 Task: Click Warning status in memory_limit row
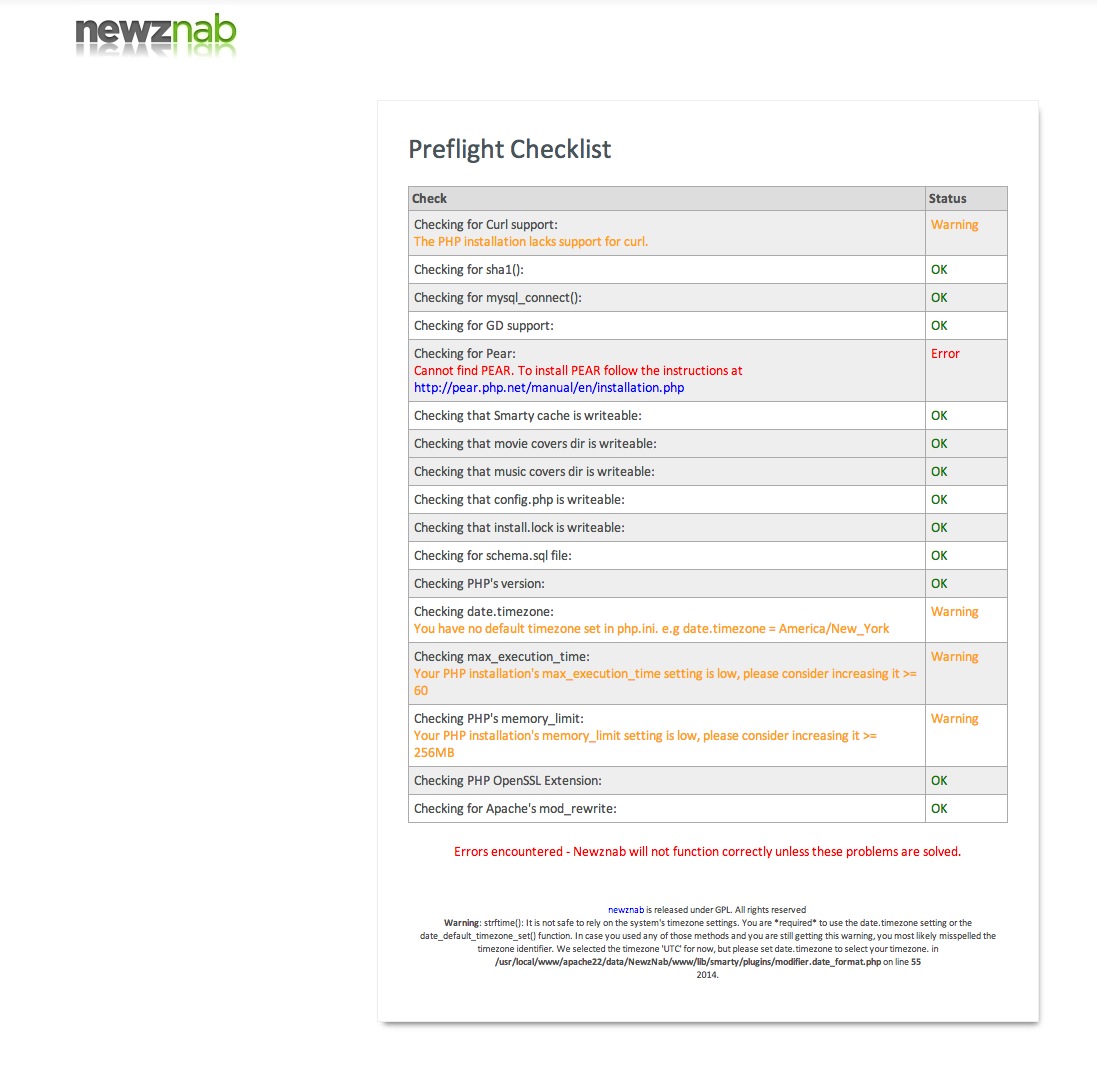click(x=954, y=719)
